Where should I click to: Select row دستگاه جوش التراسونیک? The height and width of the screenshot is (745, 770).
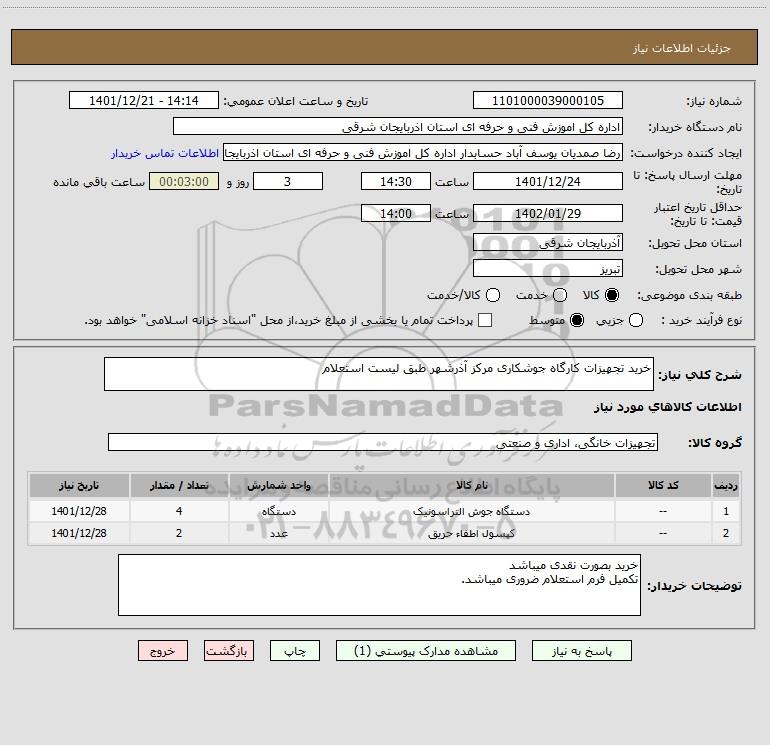[385, 511]
